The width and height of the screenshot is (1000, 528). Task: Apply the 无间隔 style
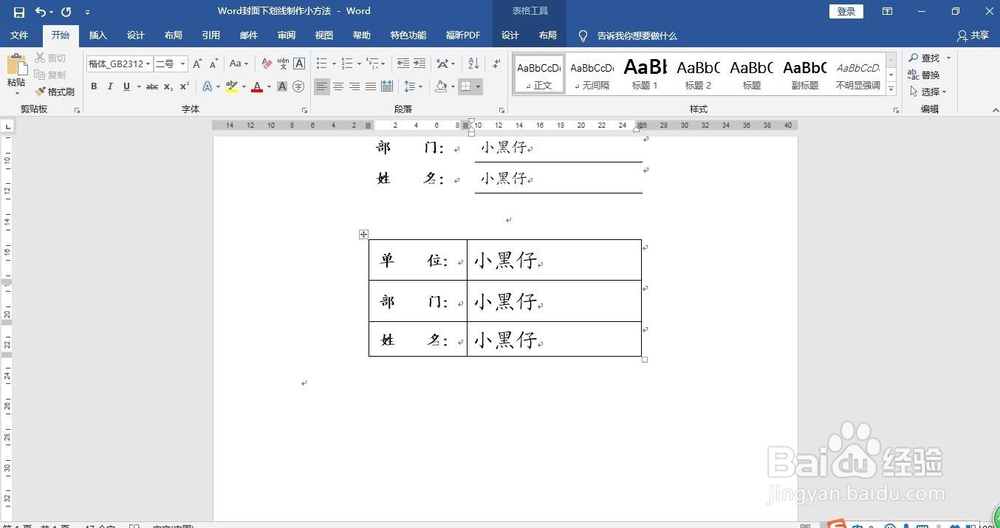coord(592,73)
